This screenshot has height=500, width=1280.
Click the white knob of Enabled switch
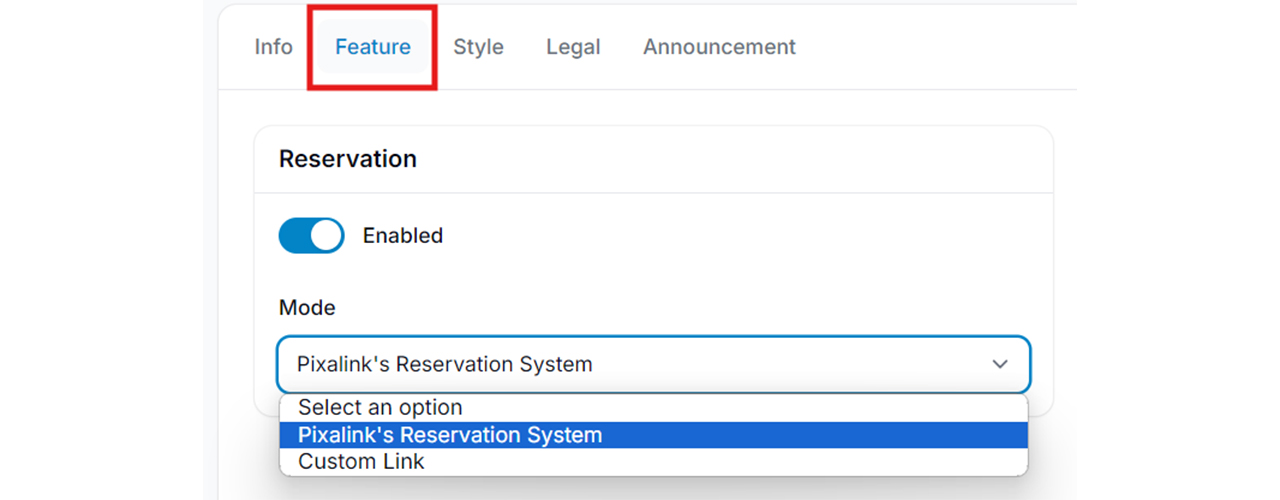click(x=326, y=236)
